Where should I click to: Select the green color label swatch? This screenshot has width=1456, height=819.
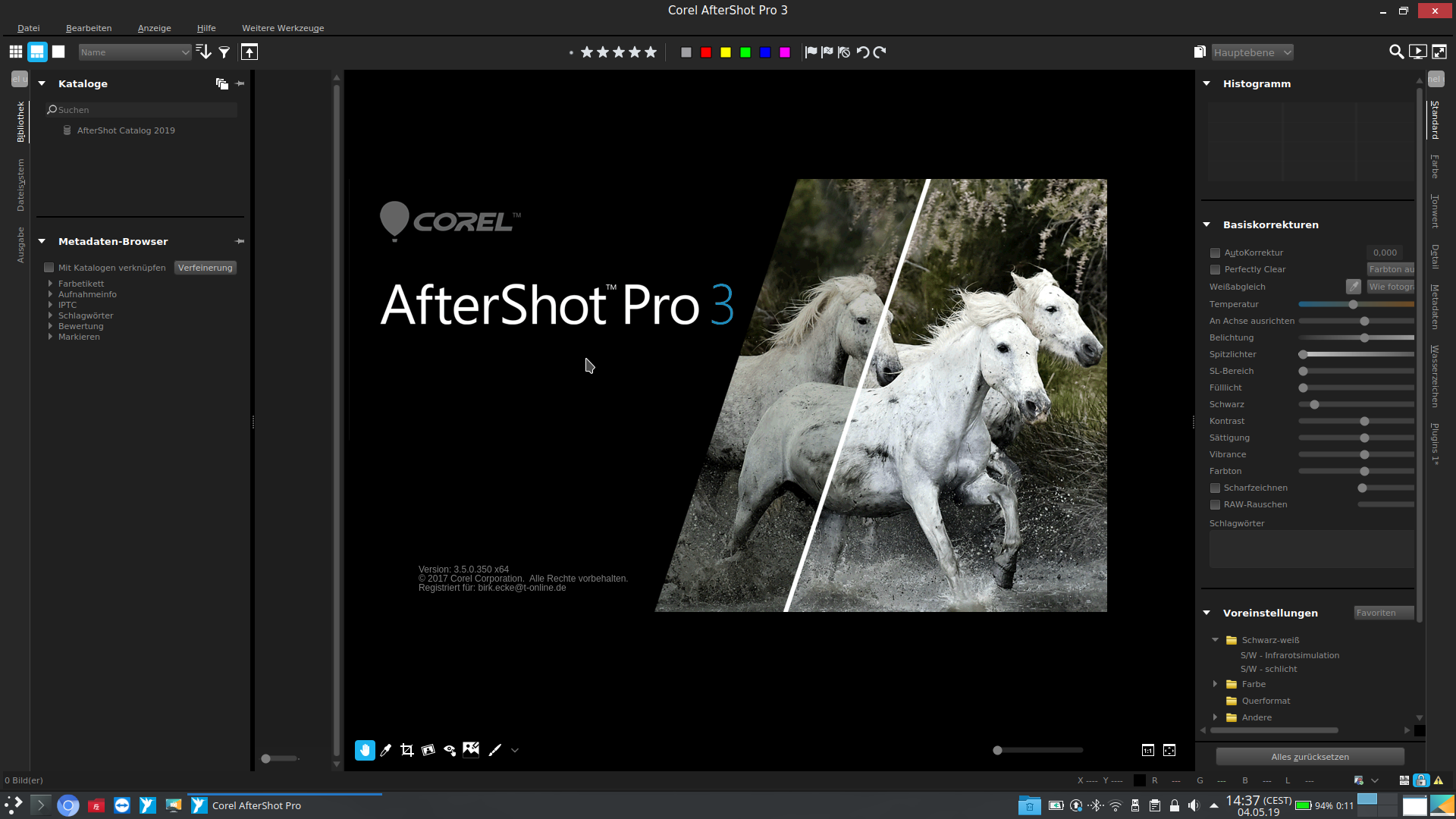[x=745, y=52]
